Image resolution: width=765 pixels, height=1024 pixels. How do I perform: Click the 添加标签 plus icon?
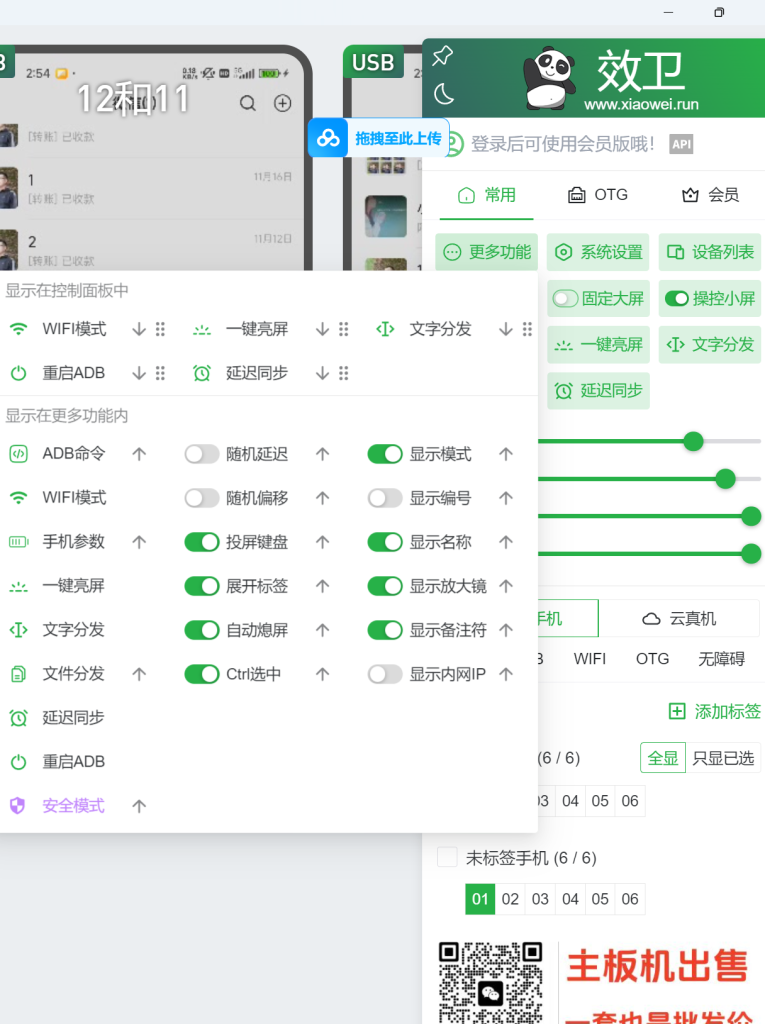(677, 712)
